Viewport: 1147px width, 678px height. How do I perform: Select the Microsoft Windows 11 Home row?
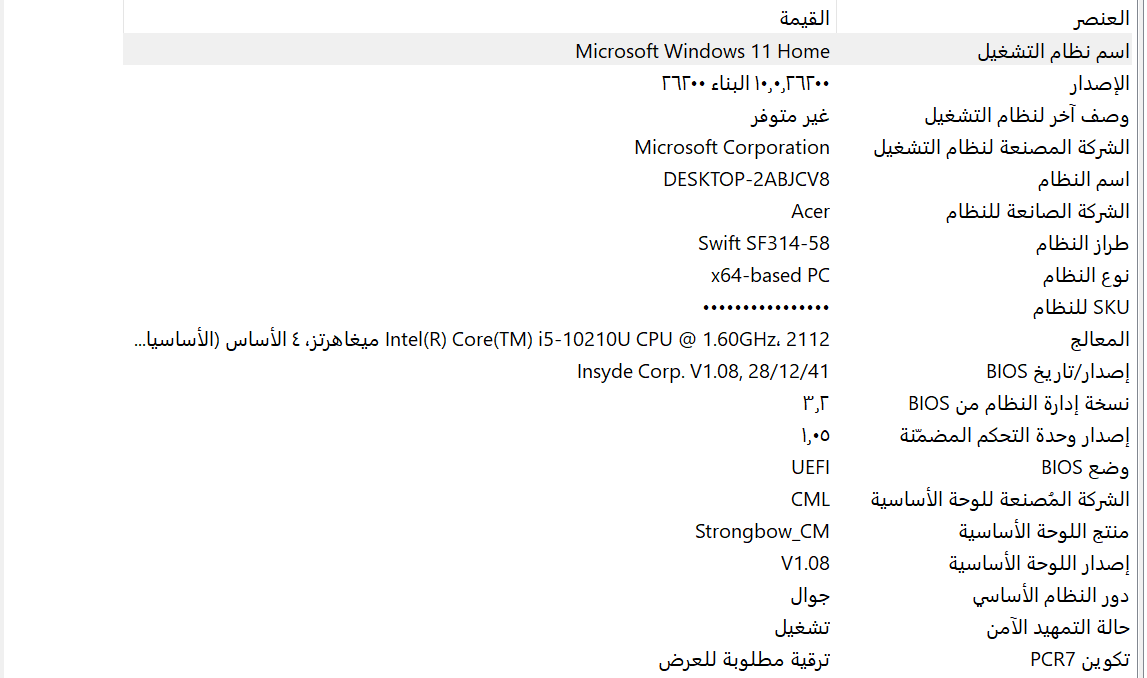[x=628, y=50]
